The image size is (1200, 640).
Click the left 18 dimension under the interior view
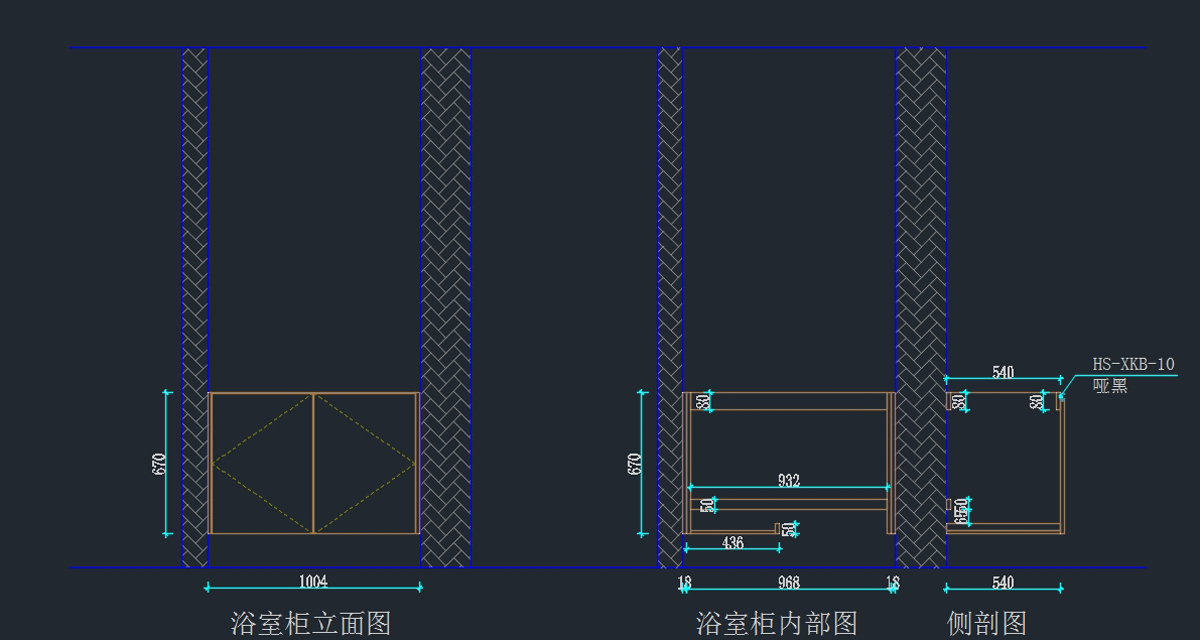point(685,582)
